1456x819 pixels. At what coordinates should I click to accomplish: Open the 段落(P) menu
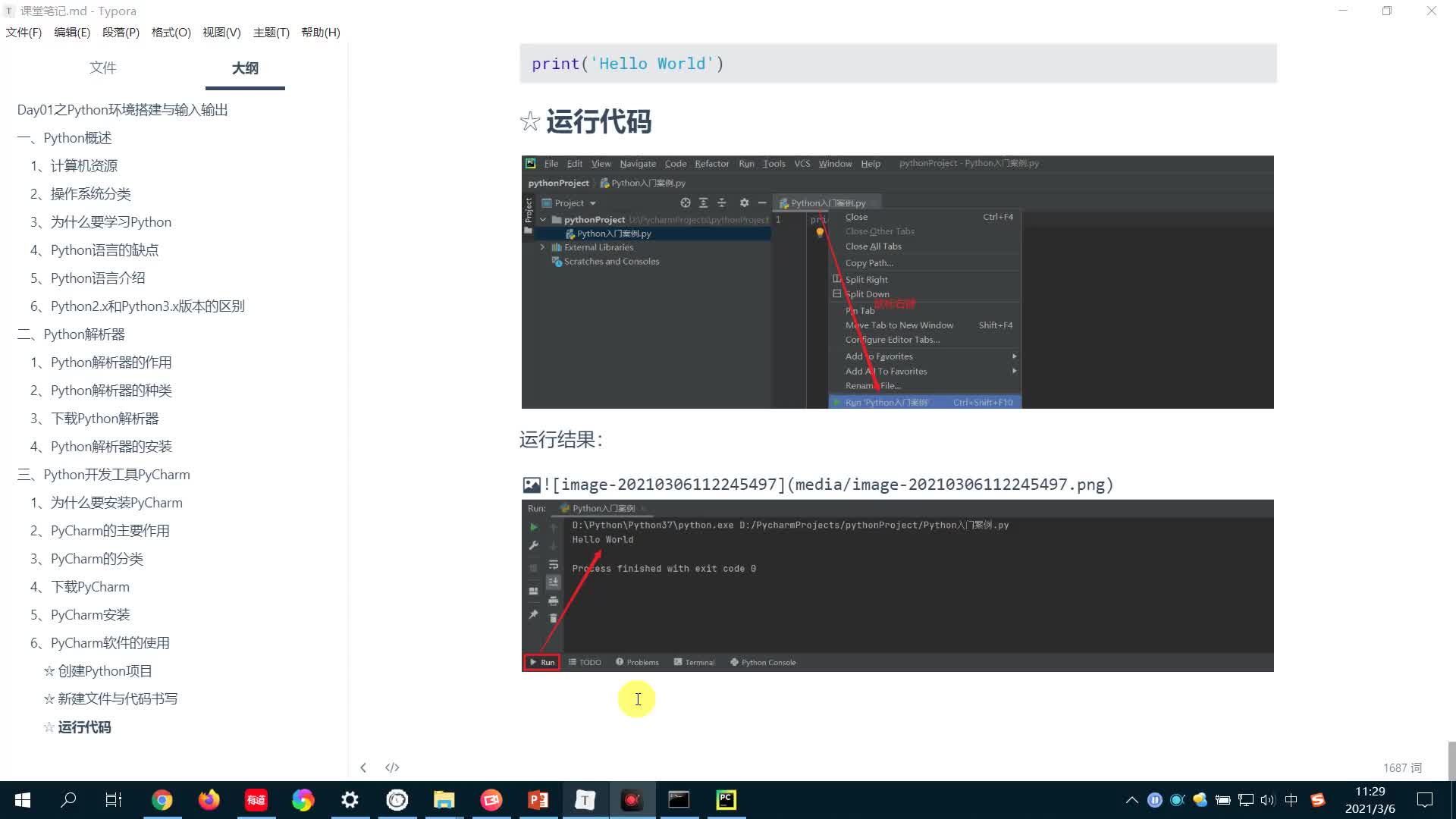121,33
